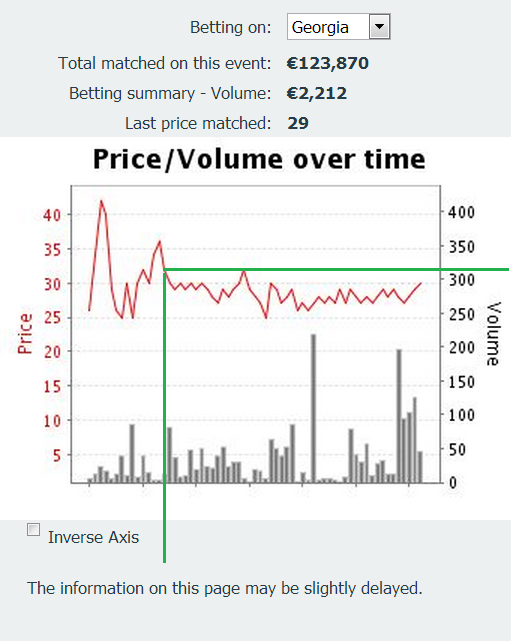
Task: Click the last price matched value 29
Action: tap(298, 123)
